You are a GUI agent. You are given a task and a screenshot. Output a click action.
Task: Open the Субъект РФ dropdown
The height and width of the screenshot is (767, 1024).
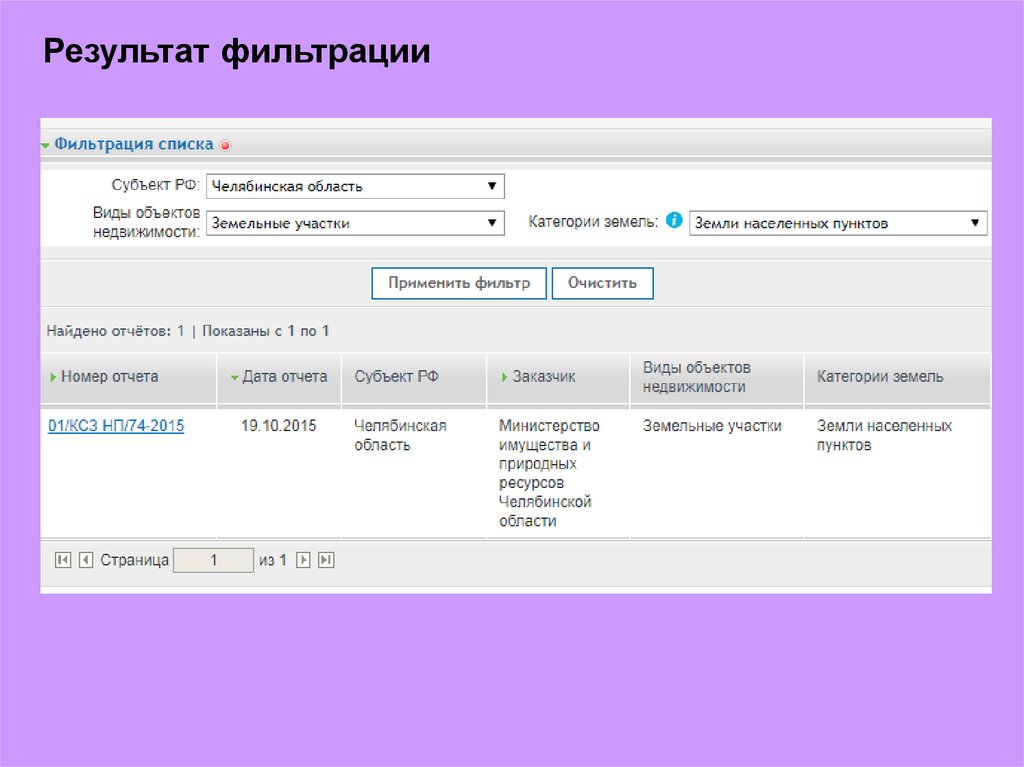coord(355,186)
